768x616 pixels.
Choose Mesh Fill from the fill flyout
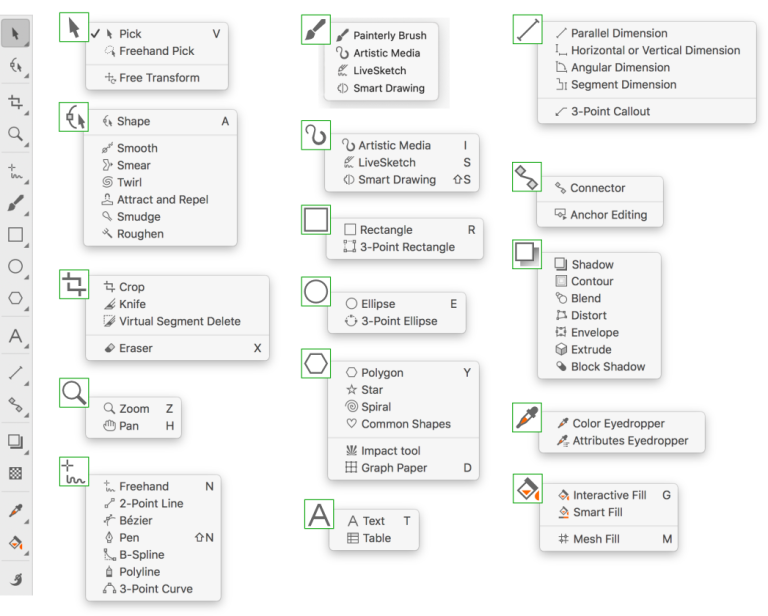click(x=595, y=539)
